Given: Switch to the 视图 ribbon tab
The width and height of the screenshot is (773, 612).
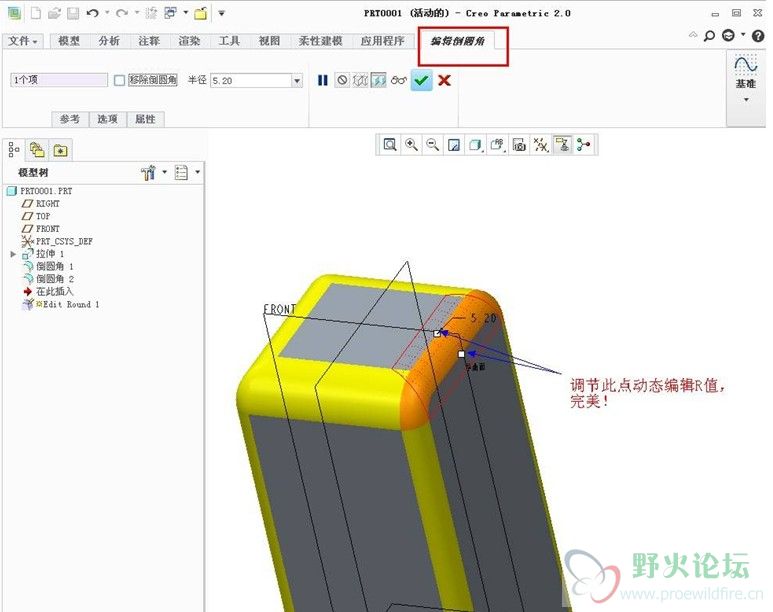Looking at the screenshot, I should pyautogui.click(x=269, y=41).
